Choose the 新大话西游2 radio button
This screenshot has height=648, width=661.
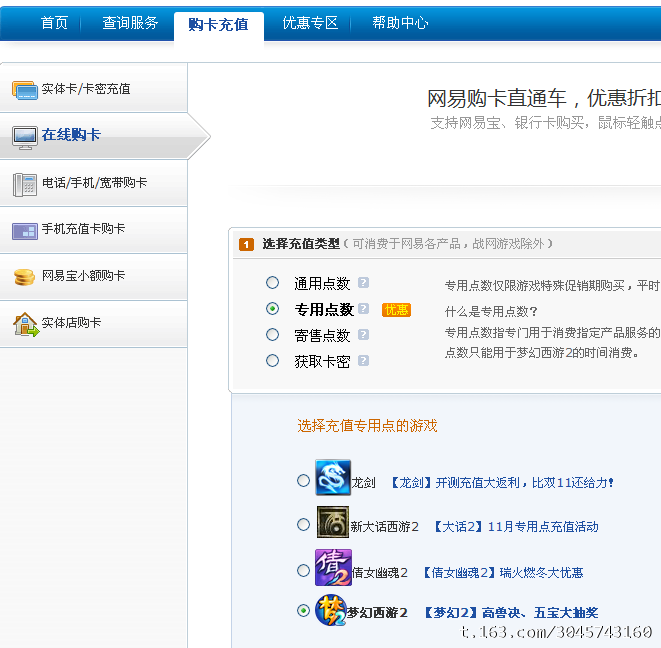pos(303,525)
